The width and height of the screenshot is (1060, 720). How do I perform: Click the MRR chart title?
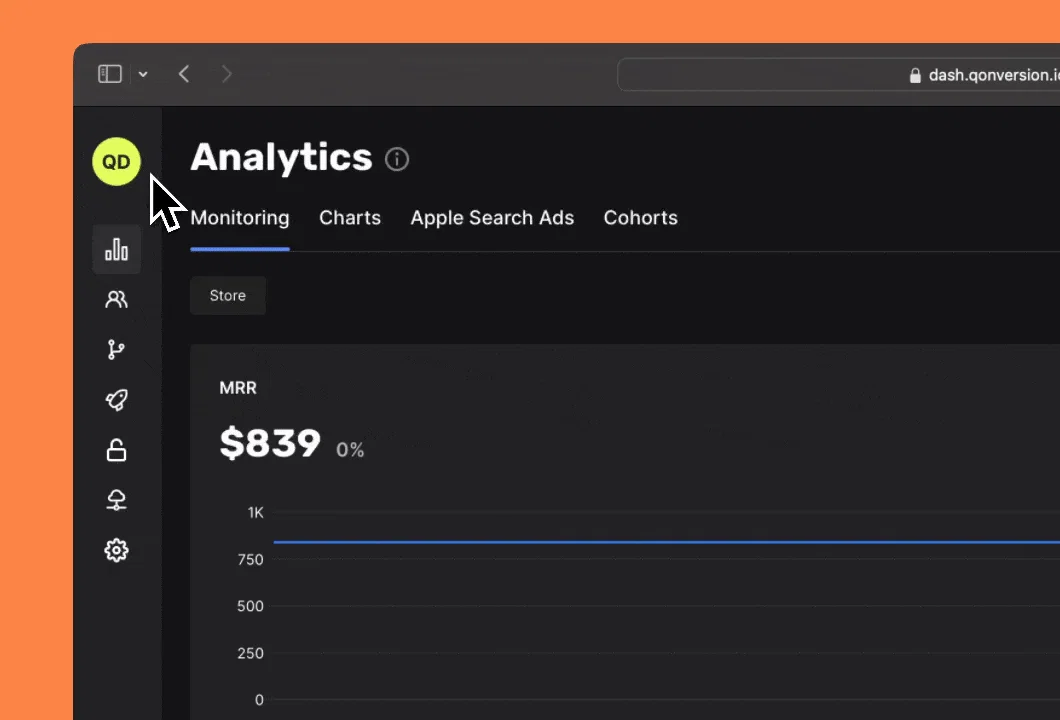pos(238,388)
